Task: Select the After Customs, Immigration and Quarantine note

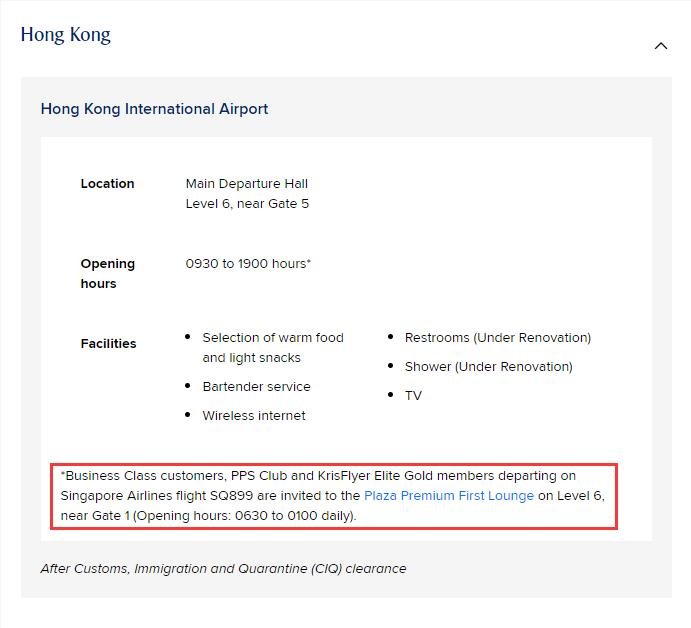Action: point(223,569)
